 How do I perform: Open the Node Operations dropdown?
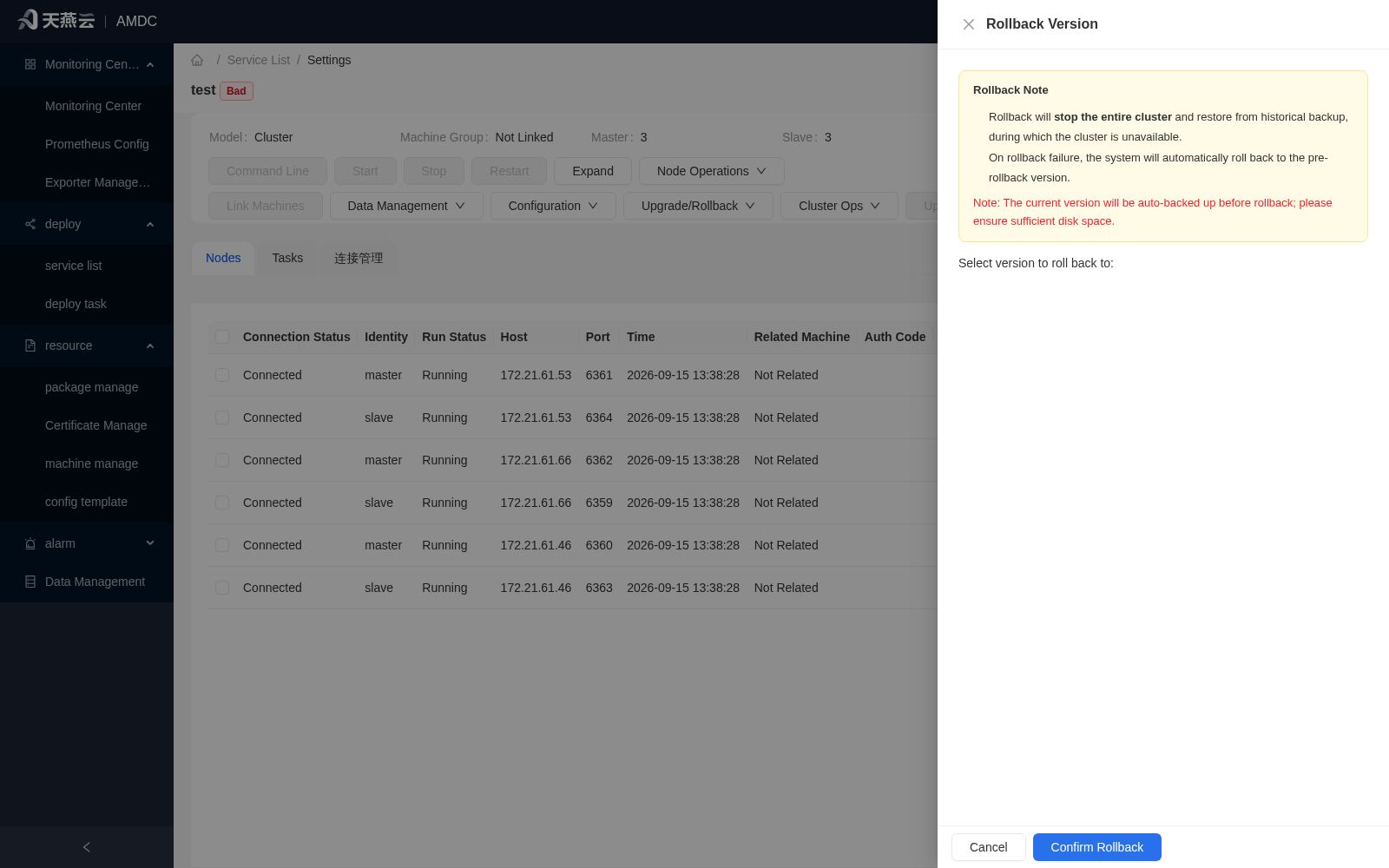tap(712, 171)
